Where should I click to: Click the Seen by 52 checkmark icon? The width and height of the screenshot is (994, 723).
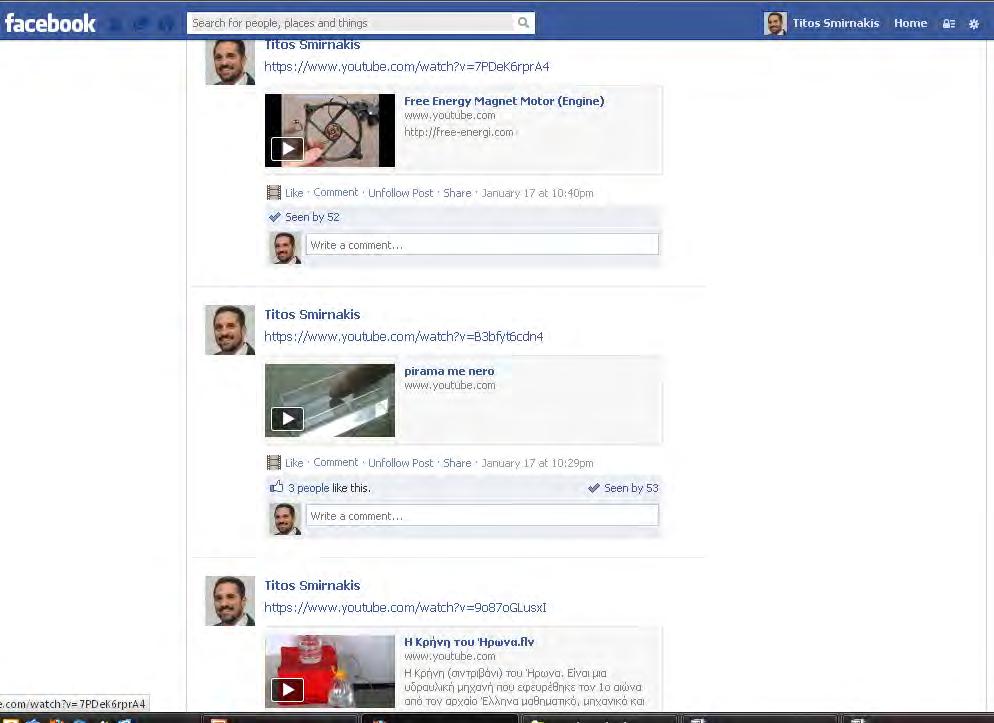(274, 217)
